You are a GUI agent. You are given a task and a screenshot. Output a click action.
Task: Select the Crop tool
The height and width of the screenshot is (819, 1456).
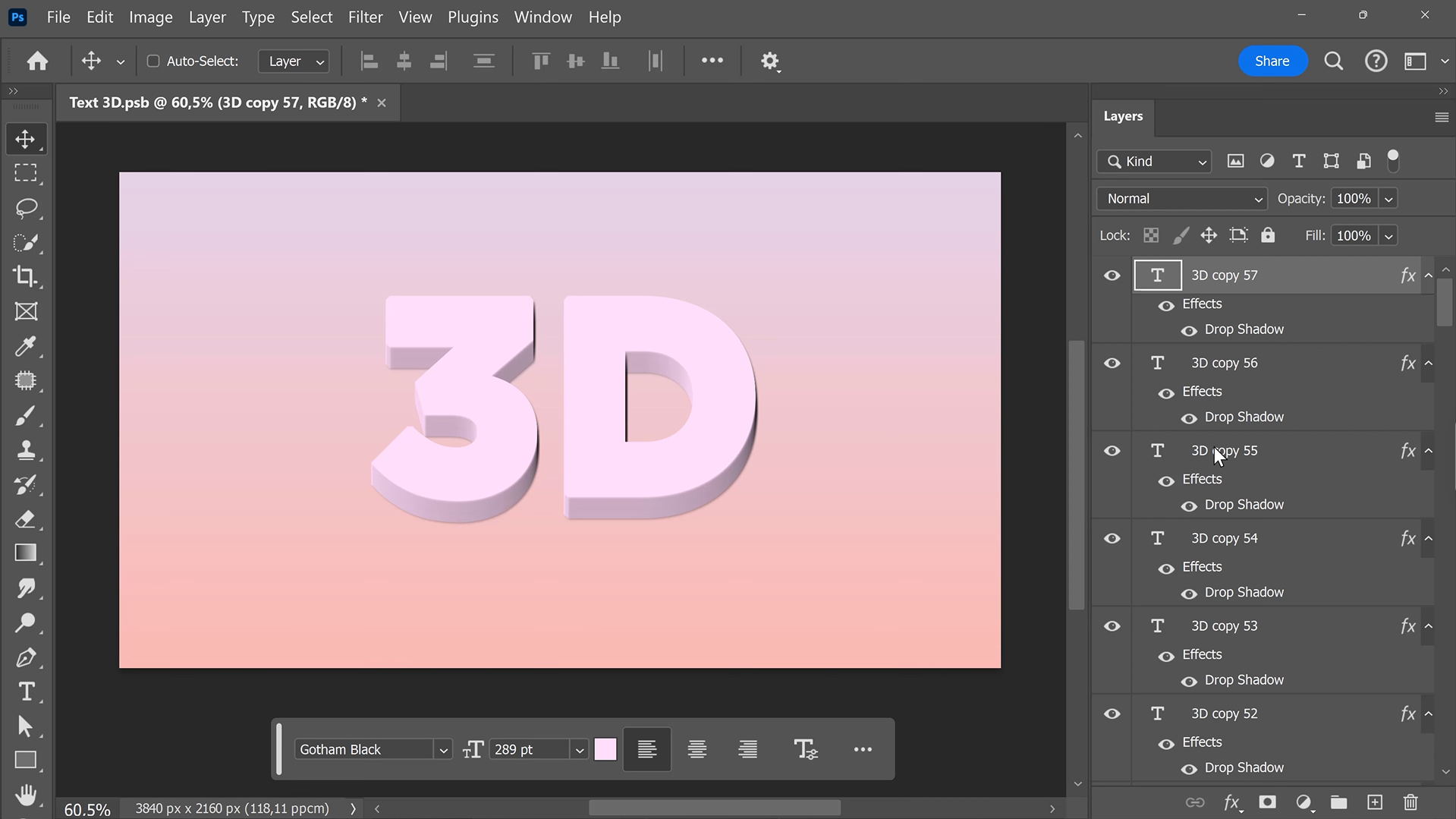point(26,276)
